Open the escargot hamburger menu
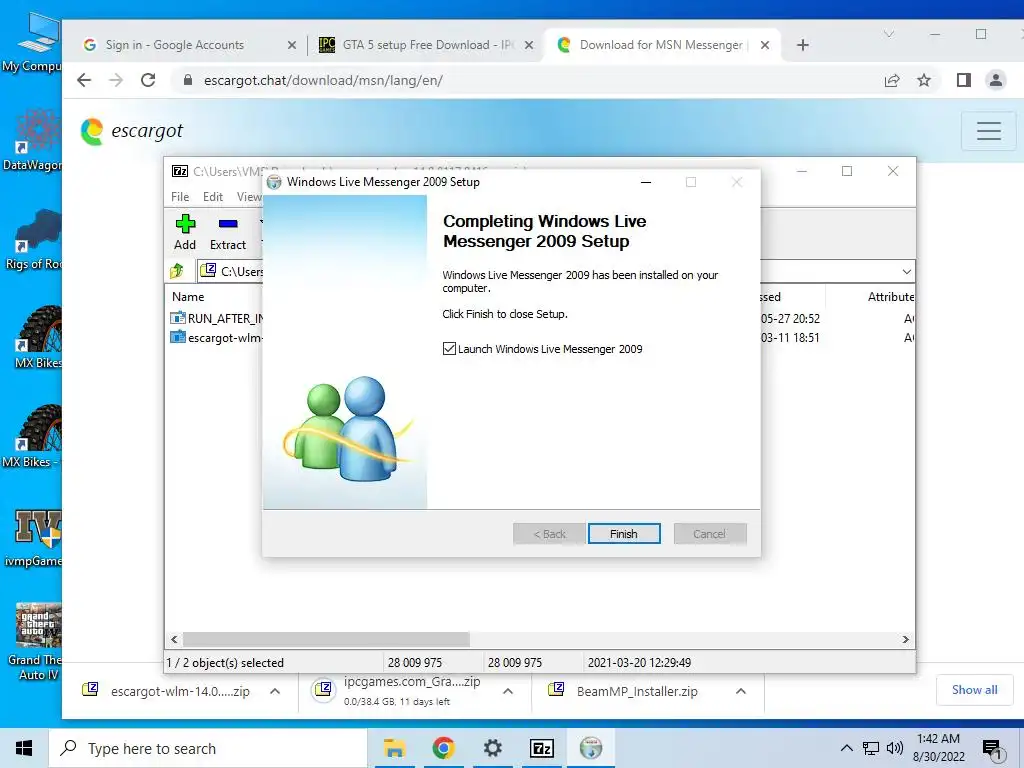 [x=989, y=131]
